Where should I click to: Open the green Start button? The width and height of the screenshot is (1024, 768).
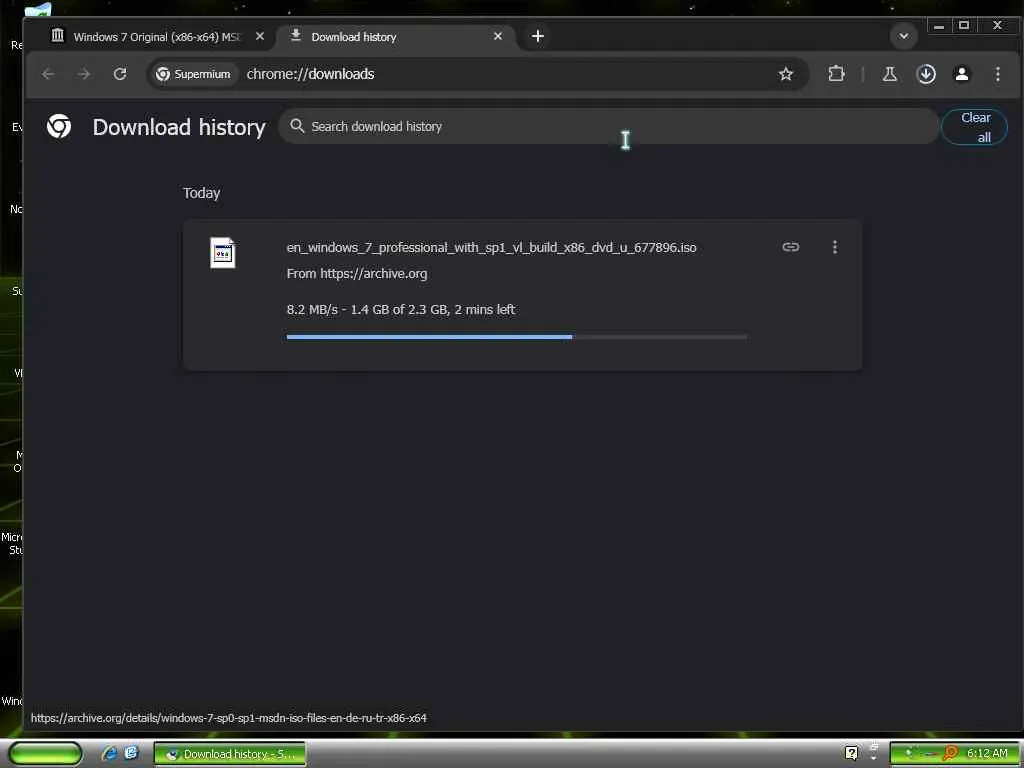point(46,754)
